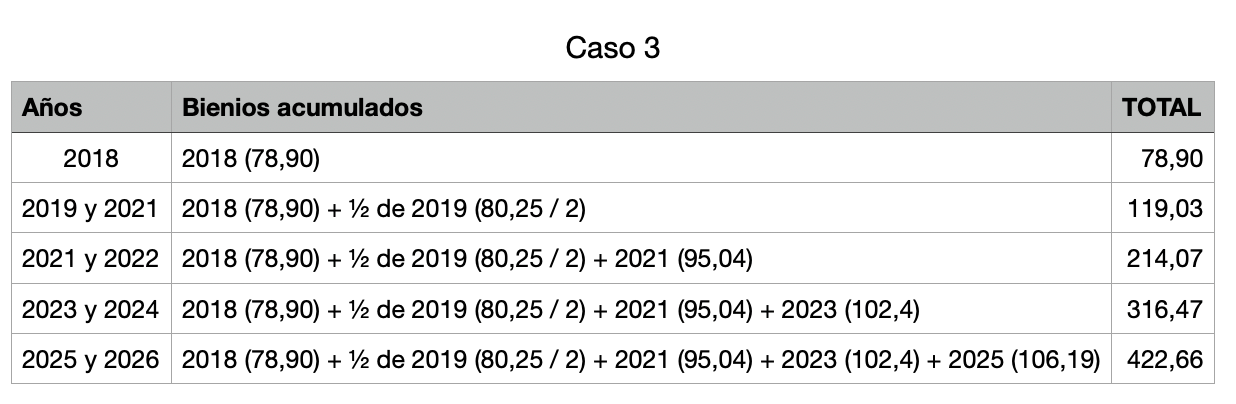Click the '2019 y 2021' year cell
1236x404 pixels.
[91, 209]
